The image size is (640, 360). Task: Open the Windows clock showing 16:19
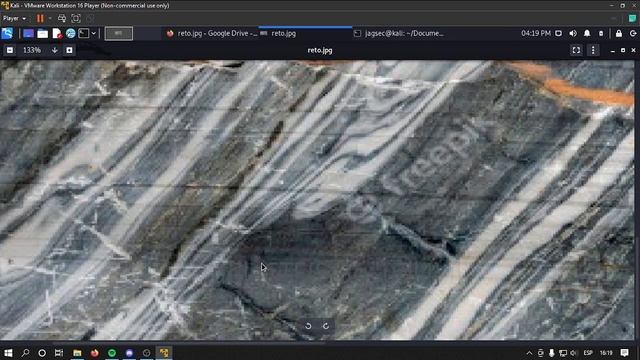coord(606,353)
